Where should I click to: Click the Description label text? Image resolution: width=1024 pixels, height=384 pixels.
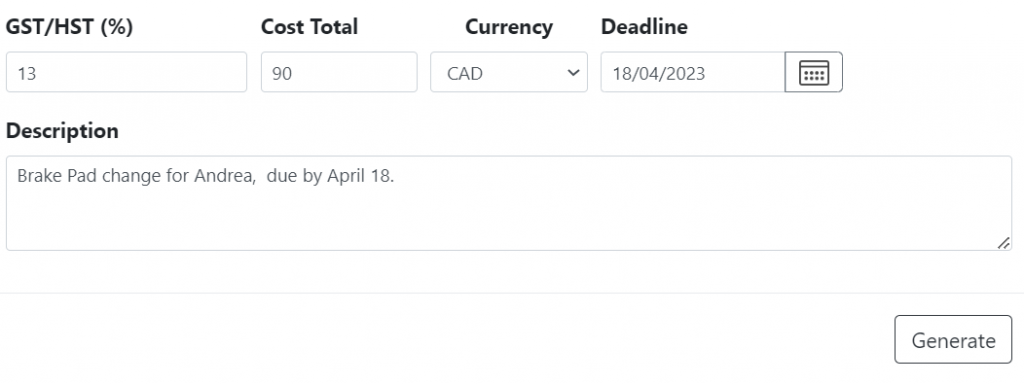62,131
